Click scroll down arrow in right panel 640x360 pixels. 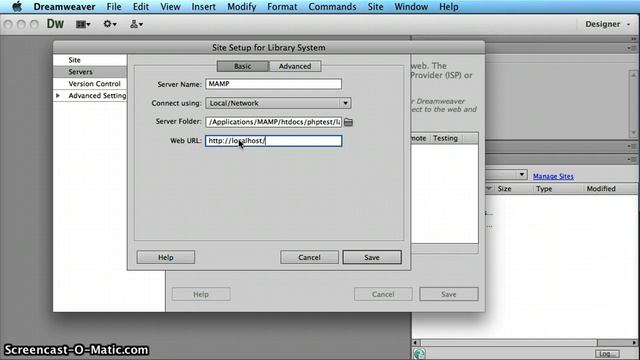coord(633,133)
